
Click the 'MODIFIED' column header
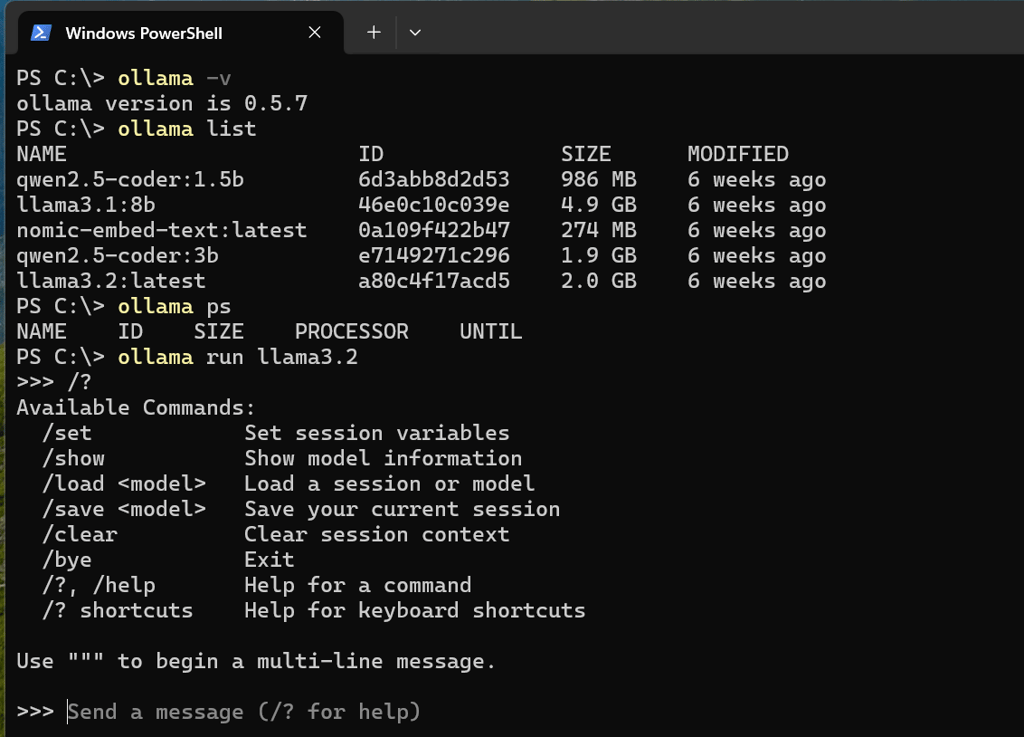click(738, 154)
